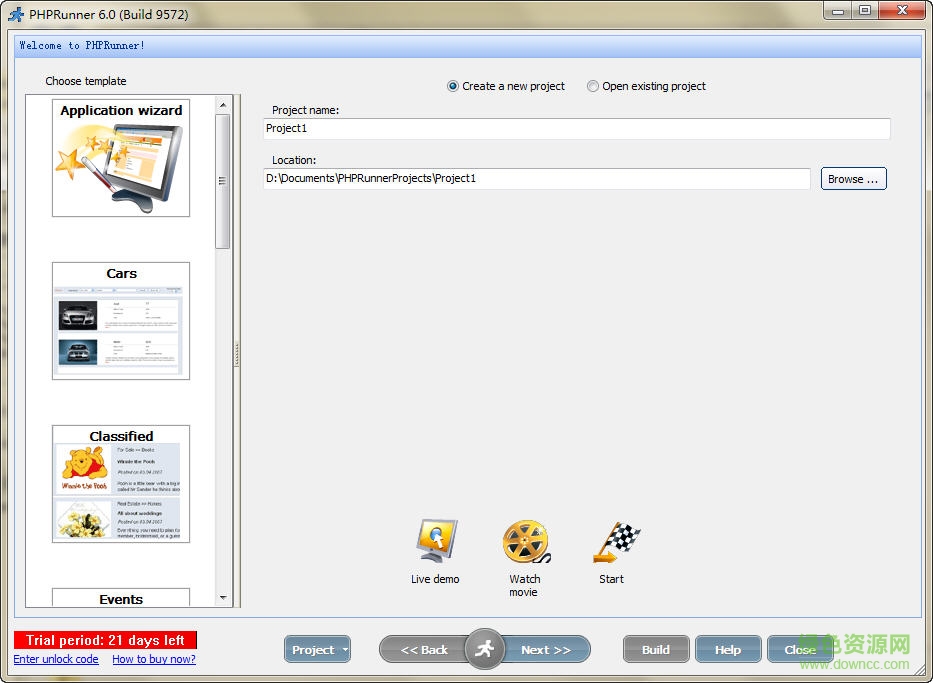933x683 pixels.
Task: Open the Enter unlock code link
Action: (x=56, y=659)
